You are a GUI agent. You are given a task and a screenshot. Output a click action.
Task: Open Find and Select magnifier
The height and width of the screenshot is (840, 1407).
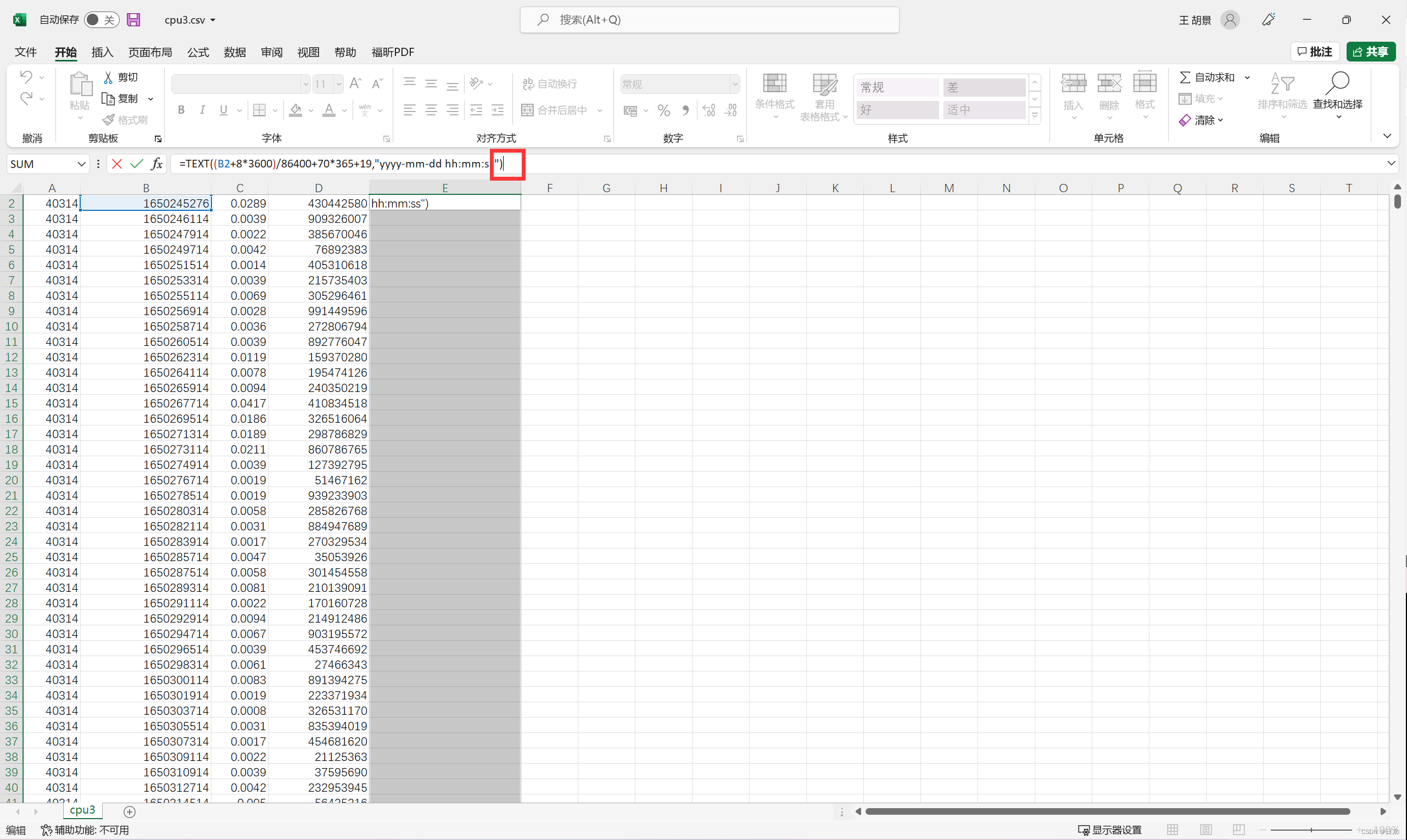click(1337, 84)
